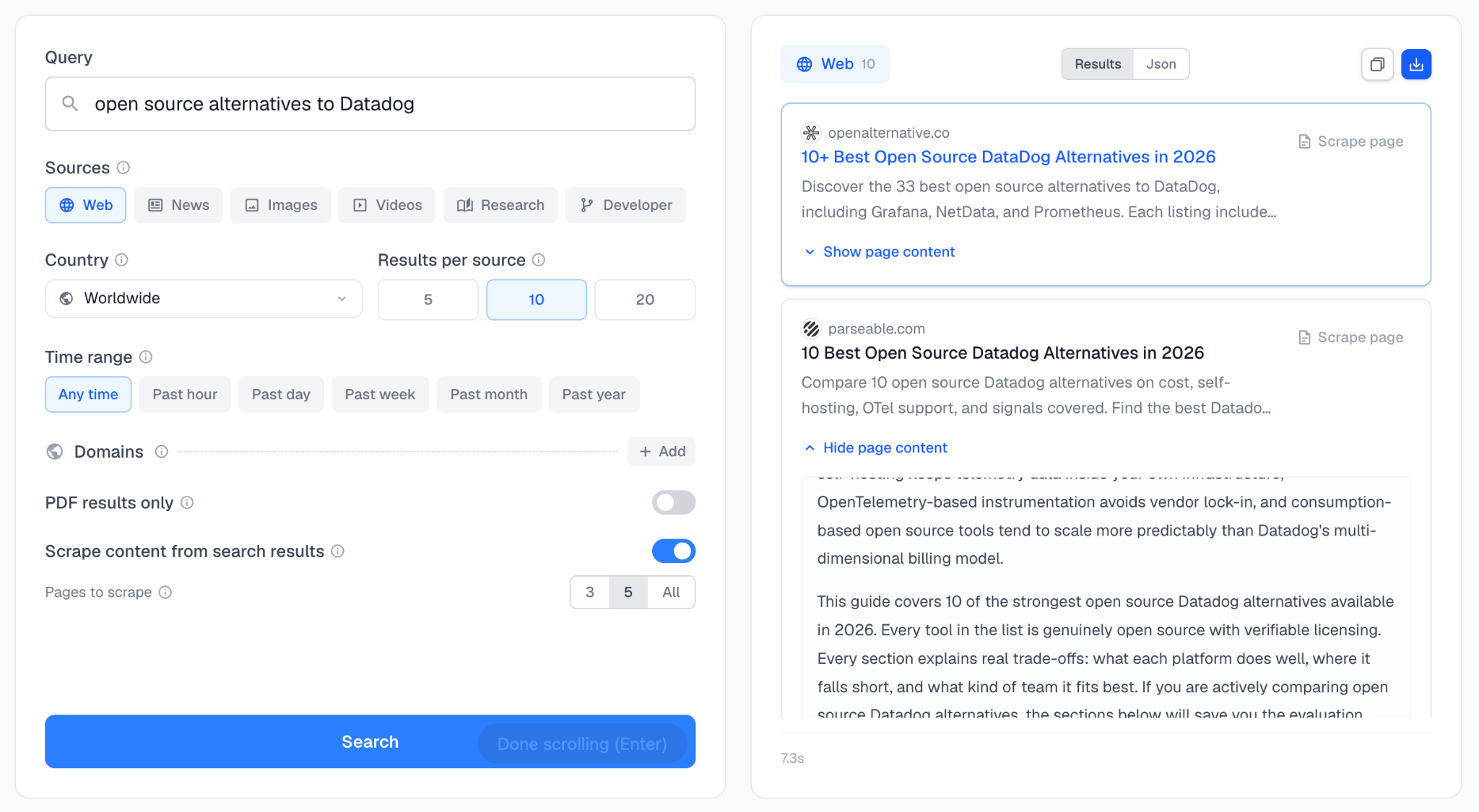This screenshot has height=812, width=1479.
Task: Click the Time range info icon
Action: click(x=146, y=357)
